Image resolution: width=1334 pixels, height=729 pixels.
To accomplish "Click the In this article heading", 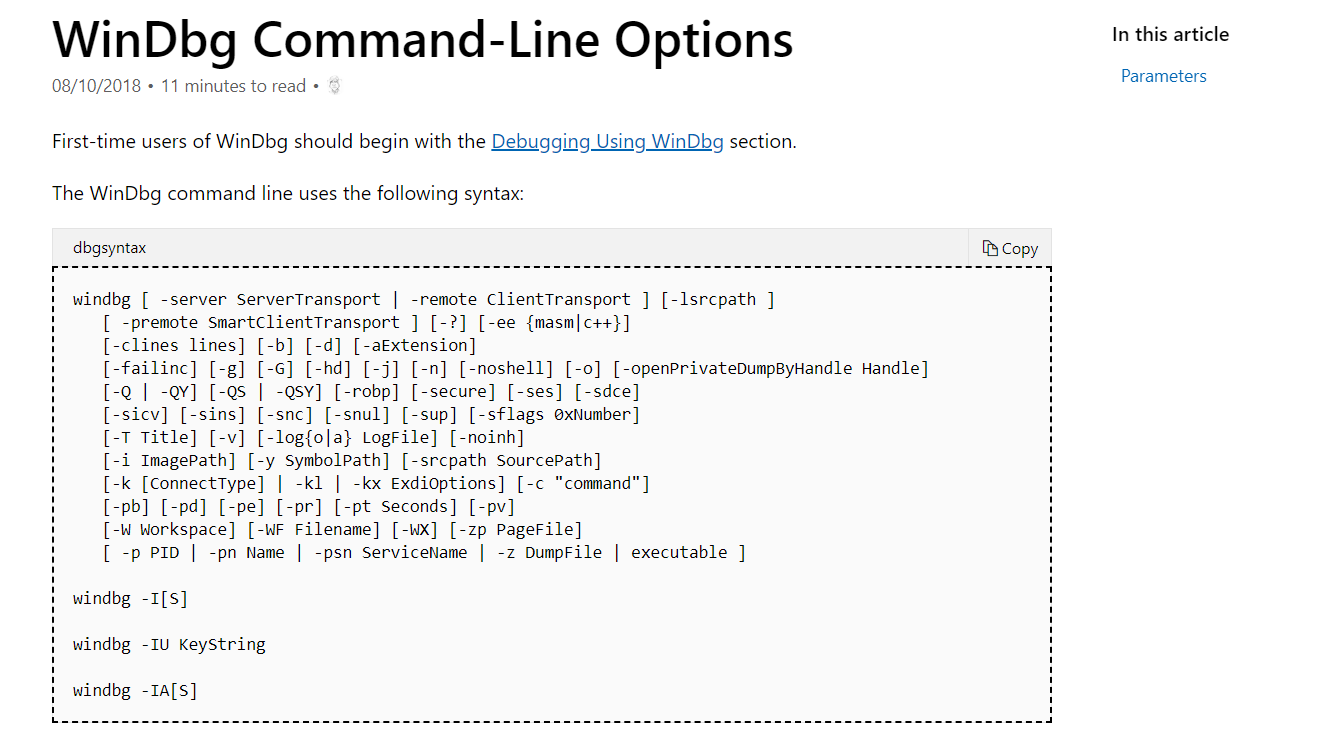I will point(1170,33).
